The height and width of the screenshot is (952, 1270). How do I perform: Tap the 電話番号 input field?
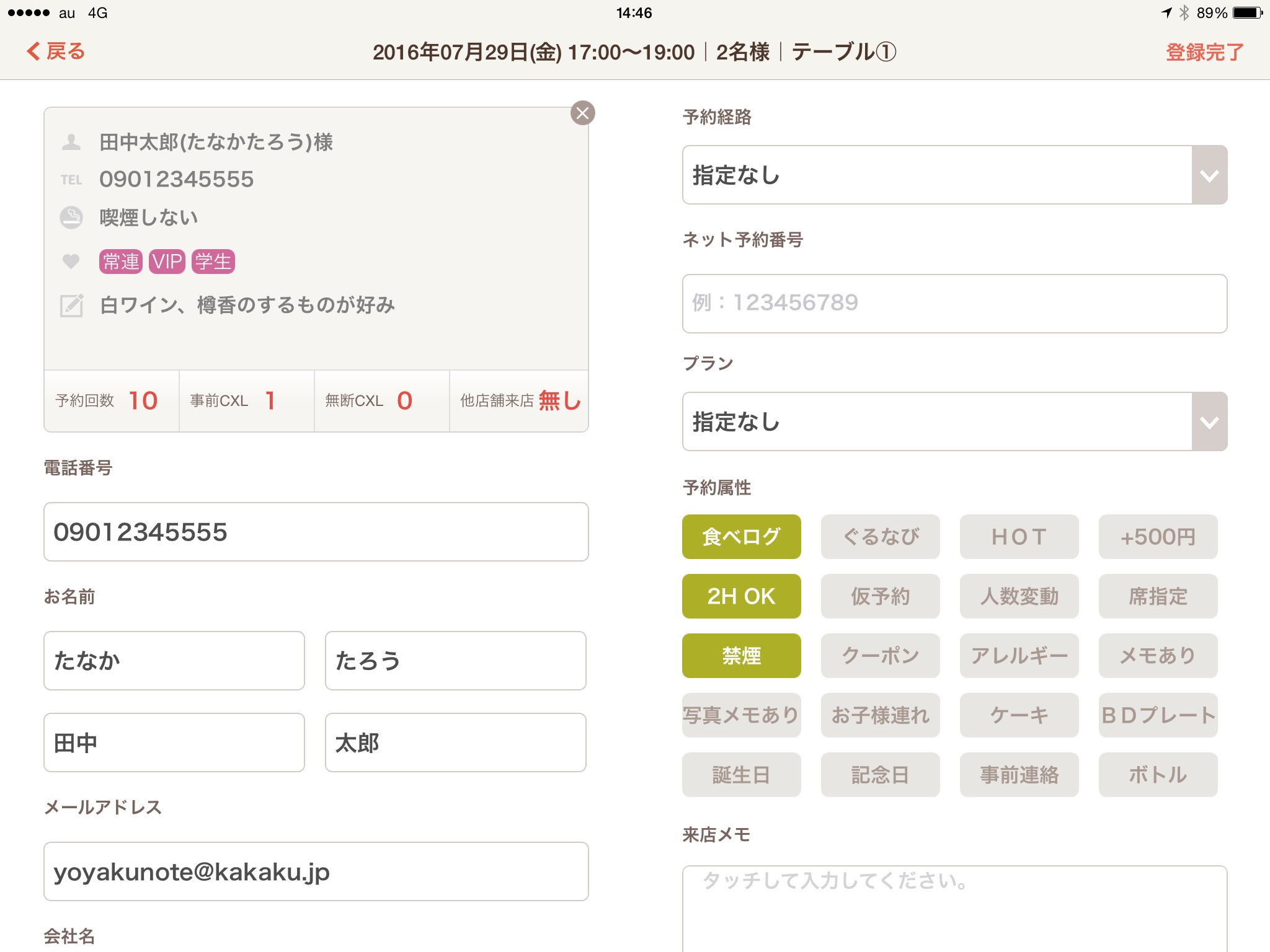[316, 532]
